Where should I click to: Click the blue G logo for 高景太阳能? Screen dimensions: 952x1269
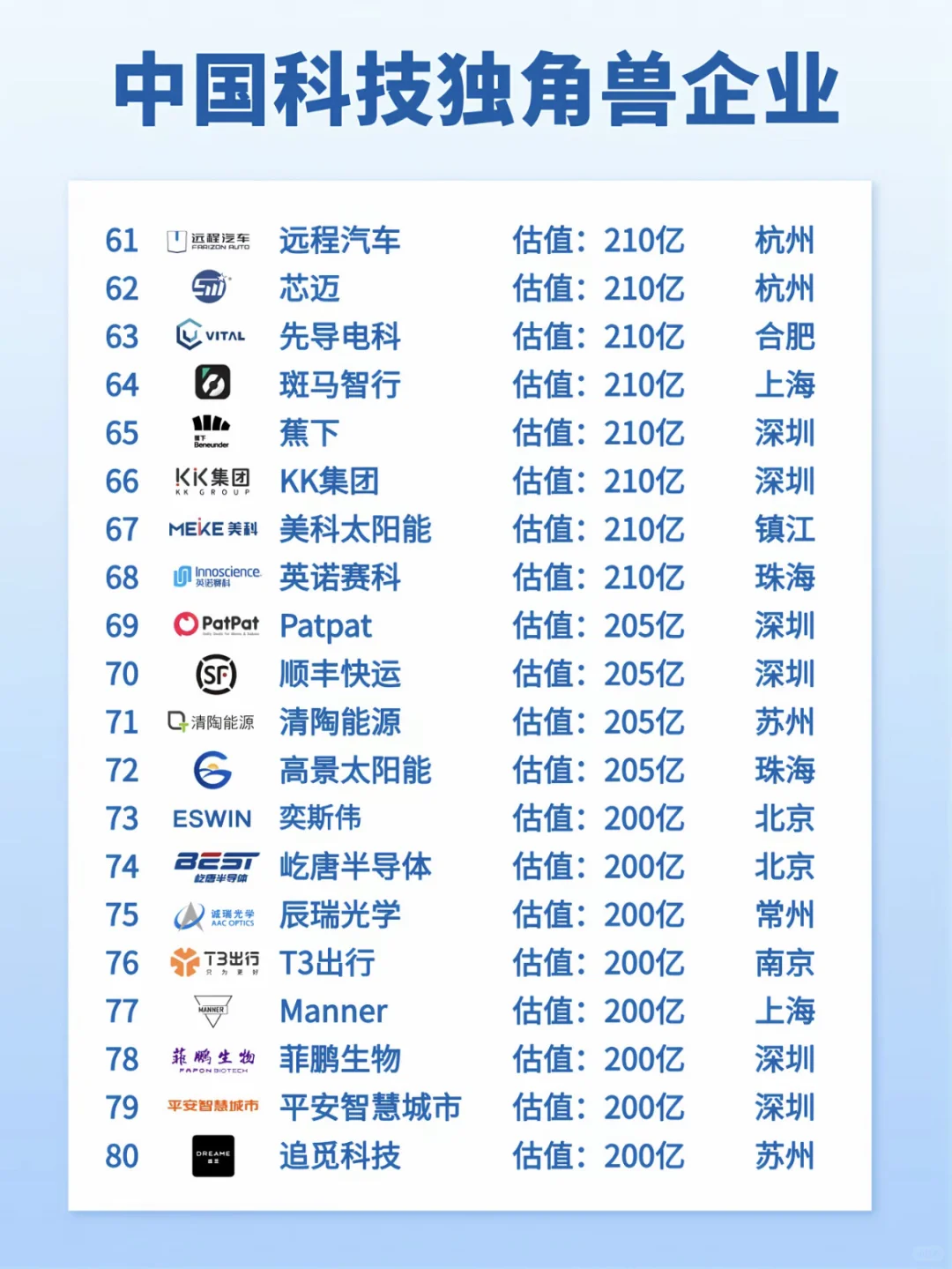coord(212,770)
